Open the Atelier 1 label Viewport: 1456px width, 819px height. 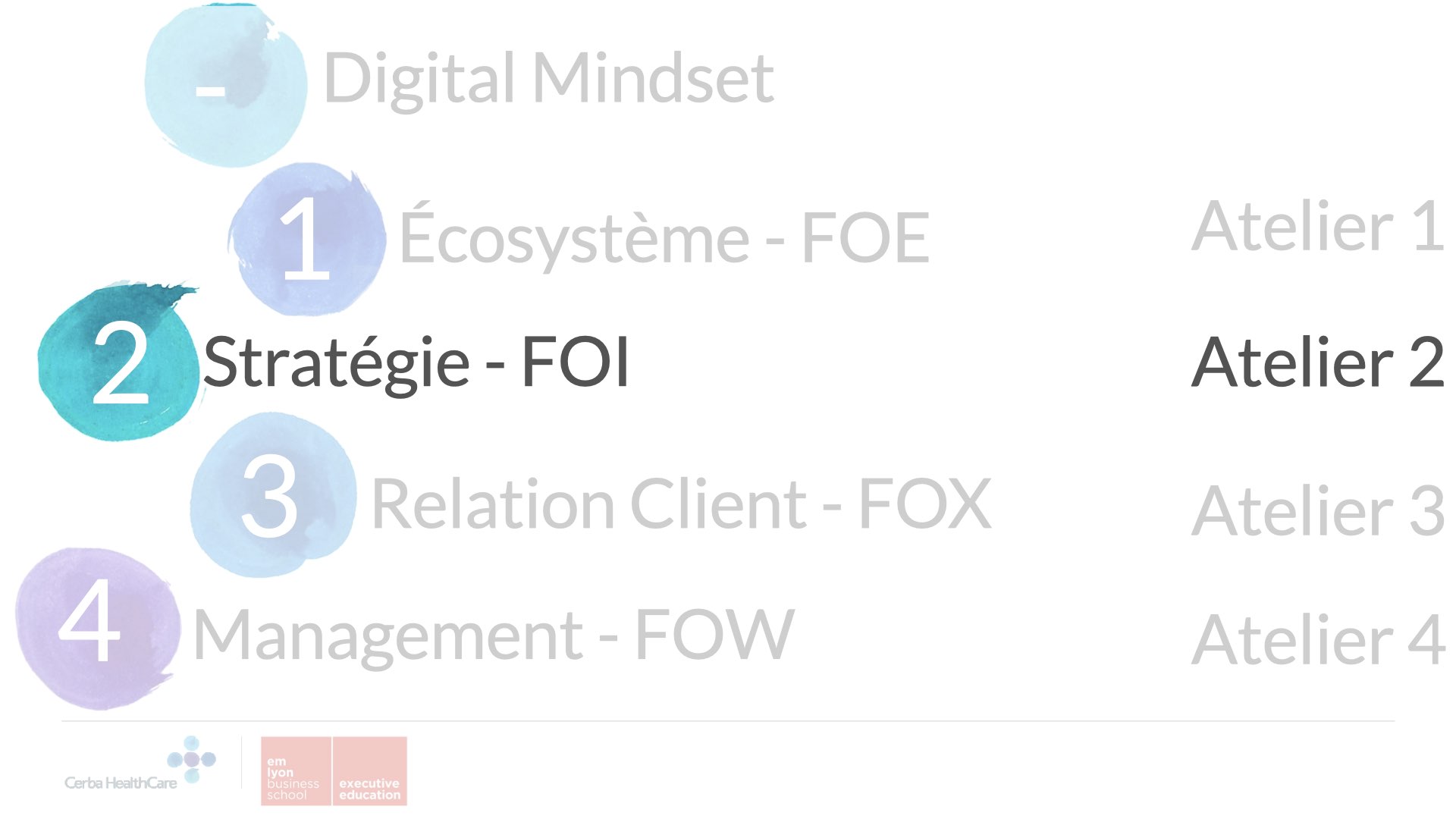[1317, 226]
